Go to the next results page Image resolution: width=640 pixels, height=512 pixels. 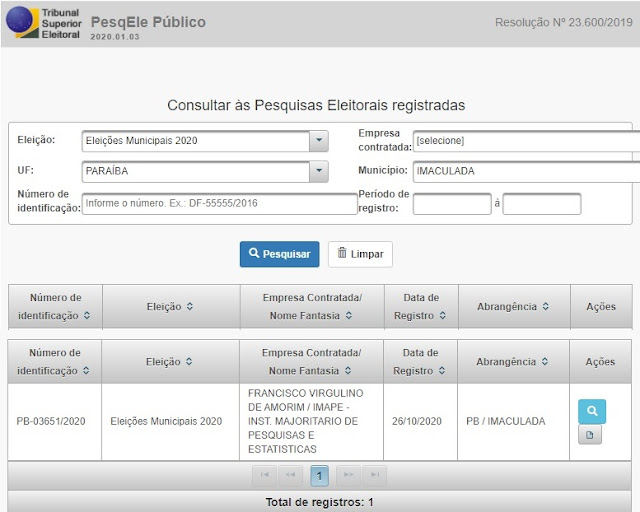[x=348, y=475]
